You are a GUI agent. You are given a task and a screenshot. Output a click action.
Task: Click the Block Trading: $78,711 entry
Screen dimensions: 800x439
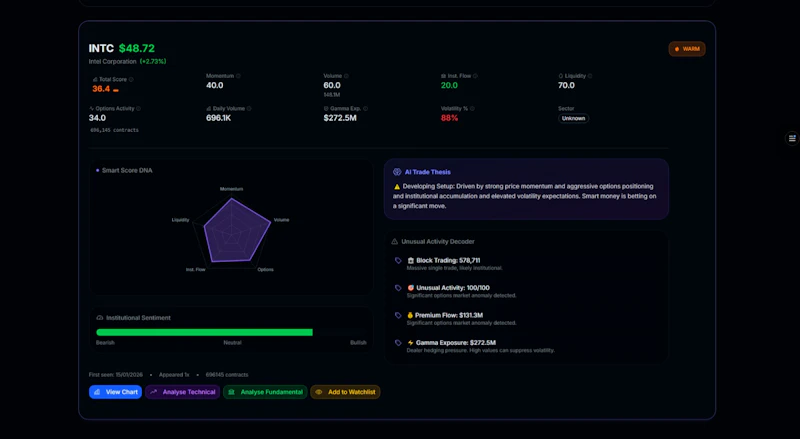point(448,260)
